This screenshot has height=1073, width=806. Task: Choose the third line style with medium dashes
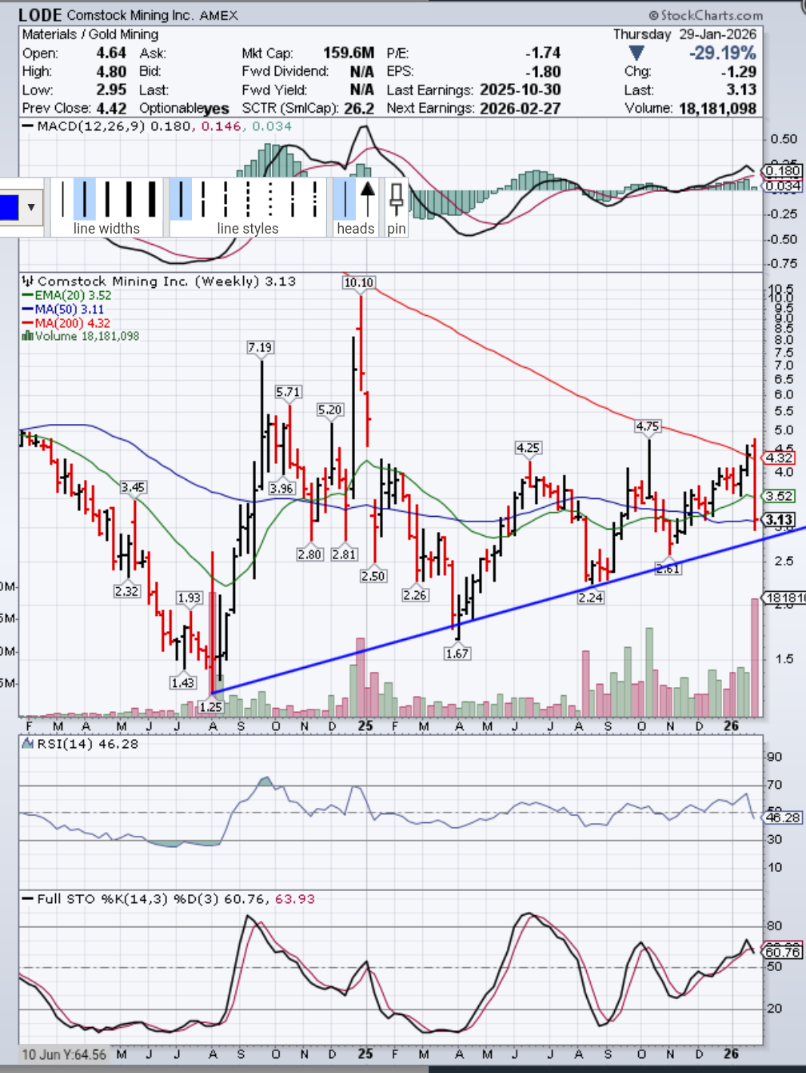[226, 199]
